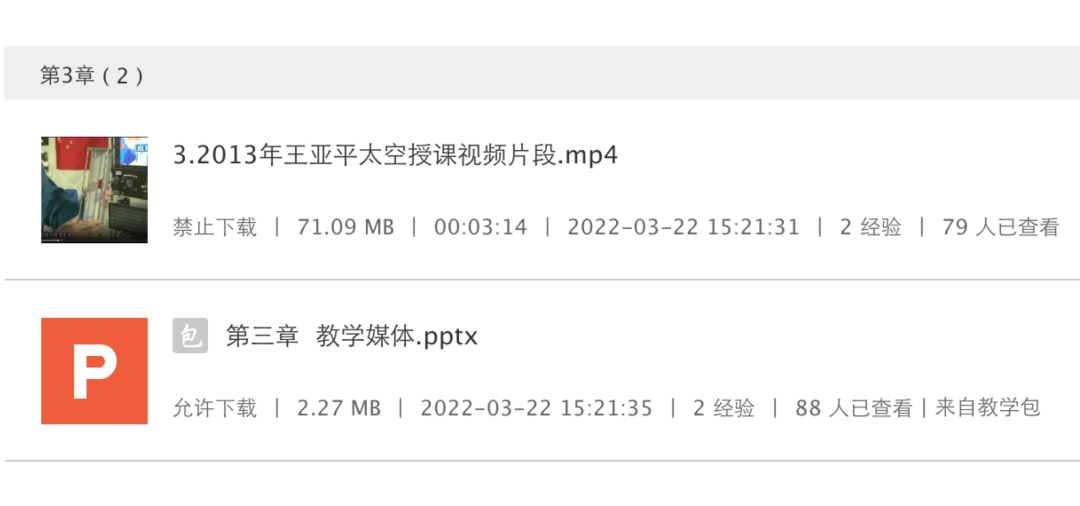This screenshot has height=506, width=1080.
Task: Select the 71.09 MB file size text
Action: click(x=346, y=227)
